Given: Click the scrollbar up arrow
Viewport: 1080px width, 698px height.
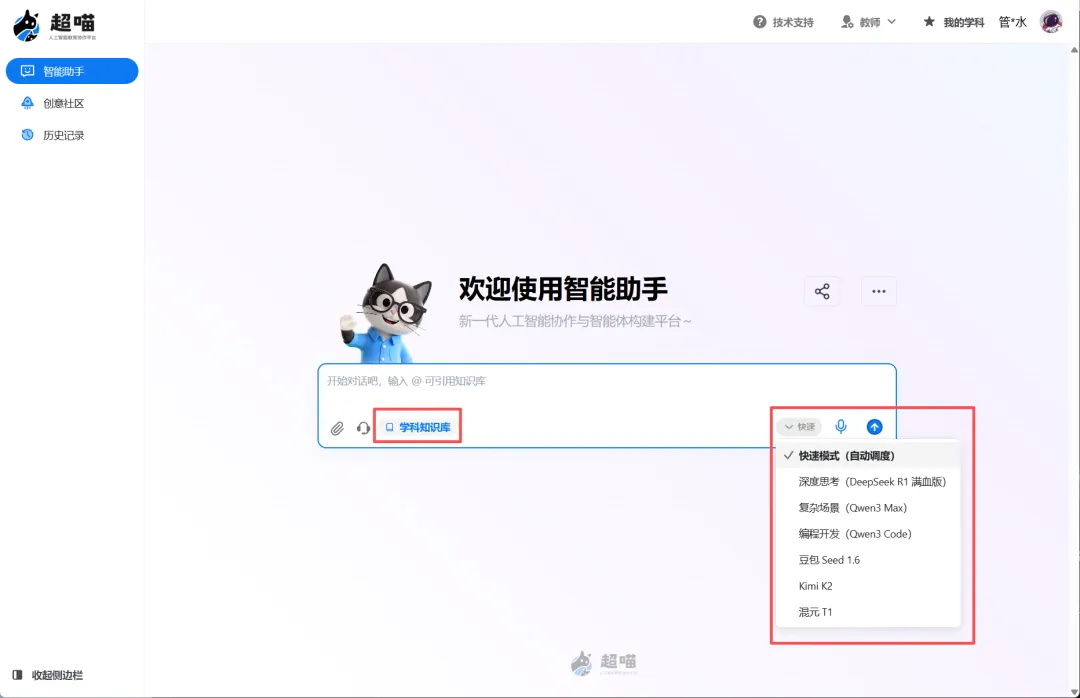Looking at the screenshot, I should [1074, 50].
